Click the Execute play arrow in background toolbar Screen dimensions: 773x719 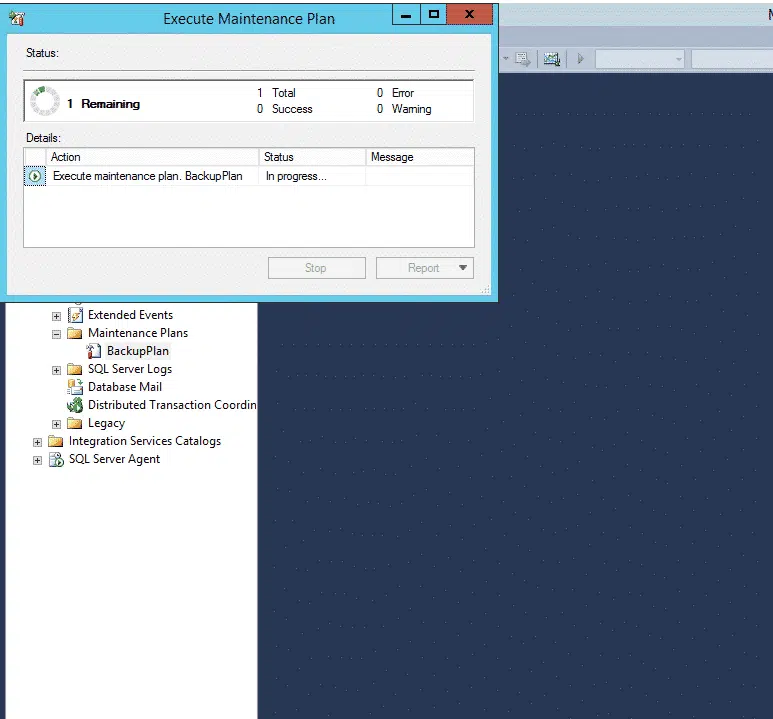click(580, 59)
